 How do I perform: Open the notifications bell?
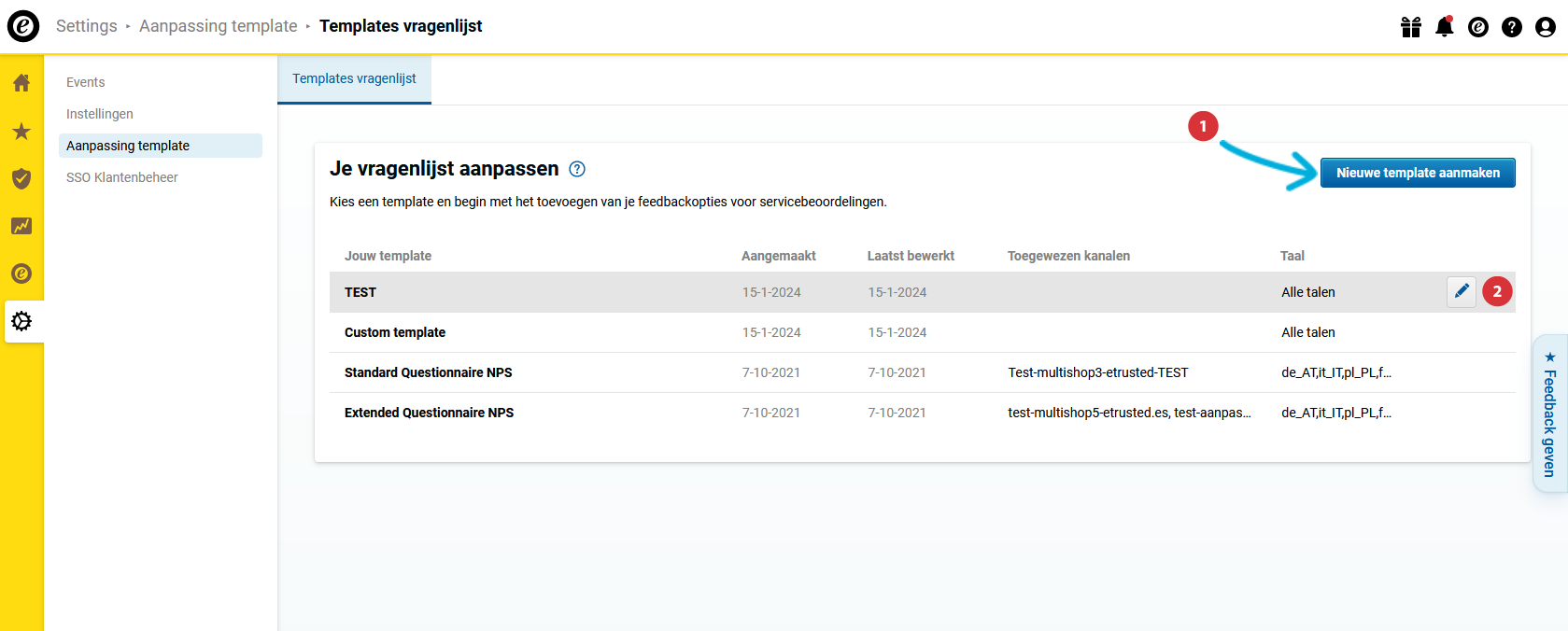1445,27
